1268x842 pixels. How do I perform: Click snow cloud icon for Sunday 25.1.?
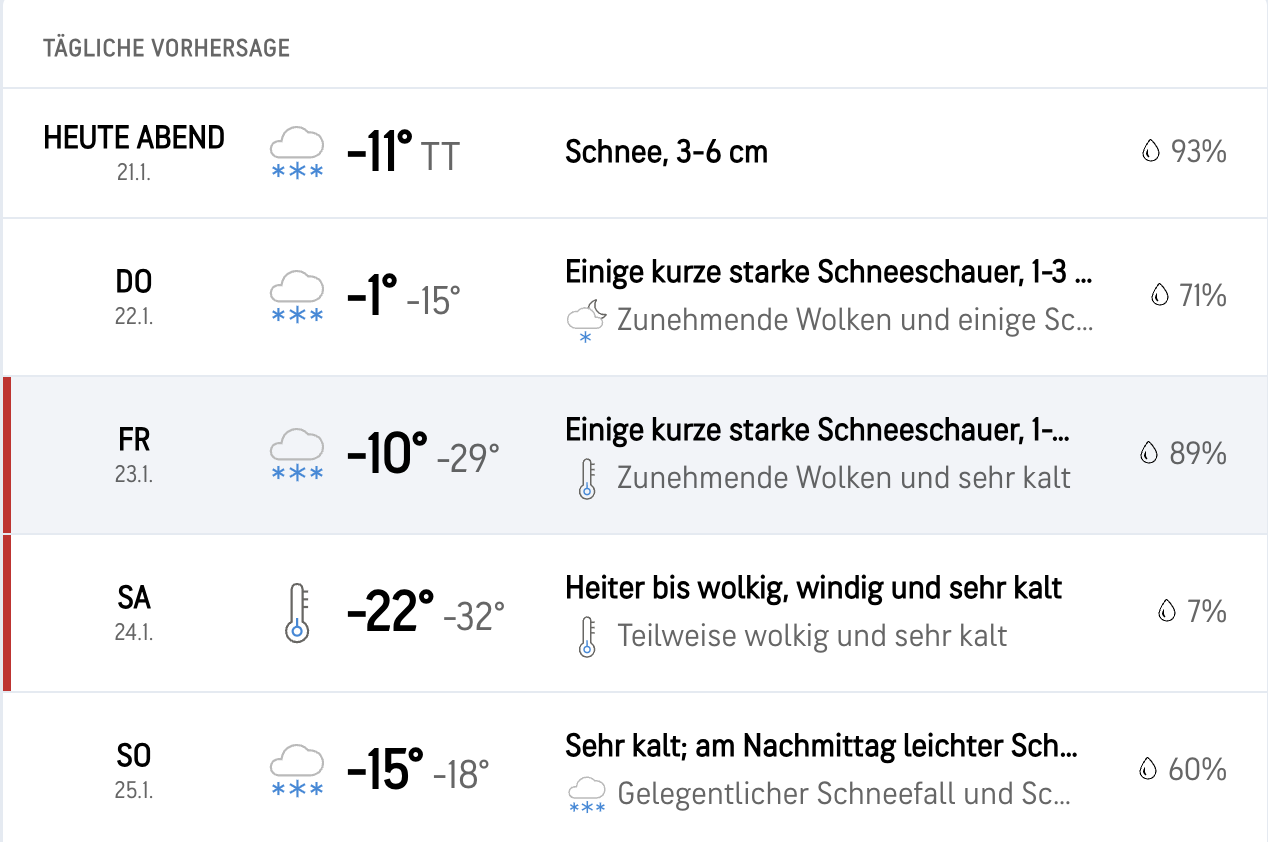297,771
